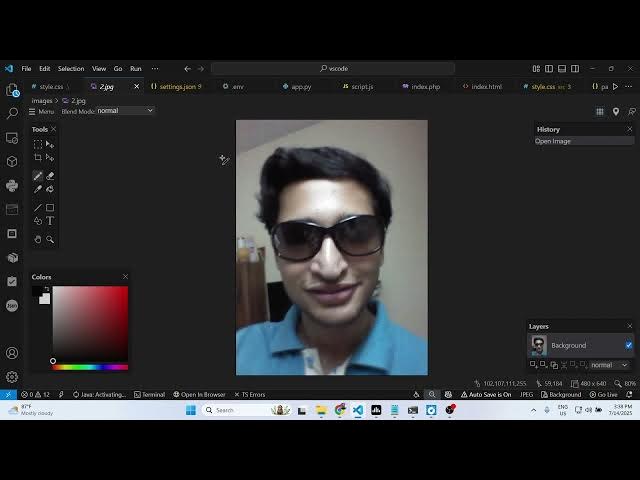Select the Eyedropper color picker tool
Image resolution: width=640 pixels, height=480 pixels.
click(38, 189)
